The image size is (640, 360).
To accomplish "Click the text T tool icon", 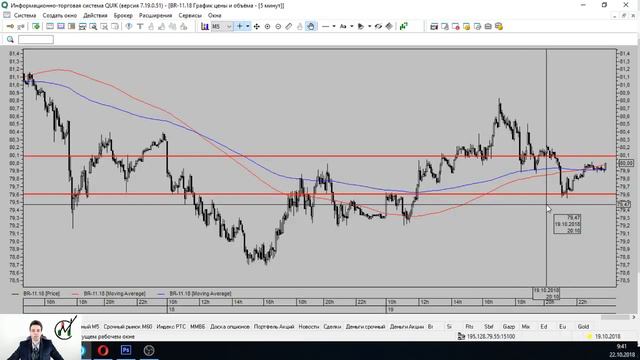I will [140, 27].
